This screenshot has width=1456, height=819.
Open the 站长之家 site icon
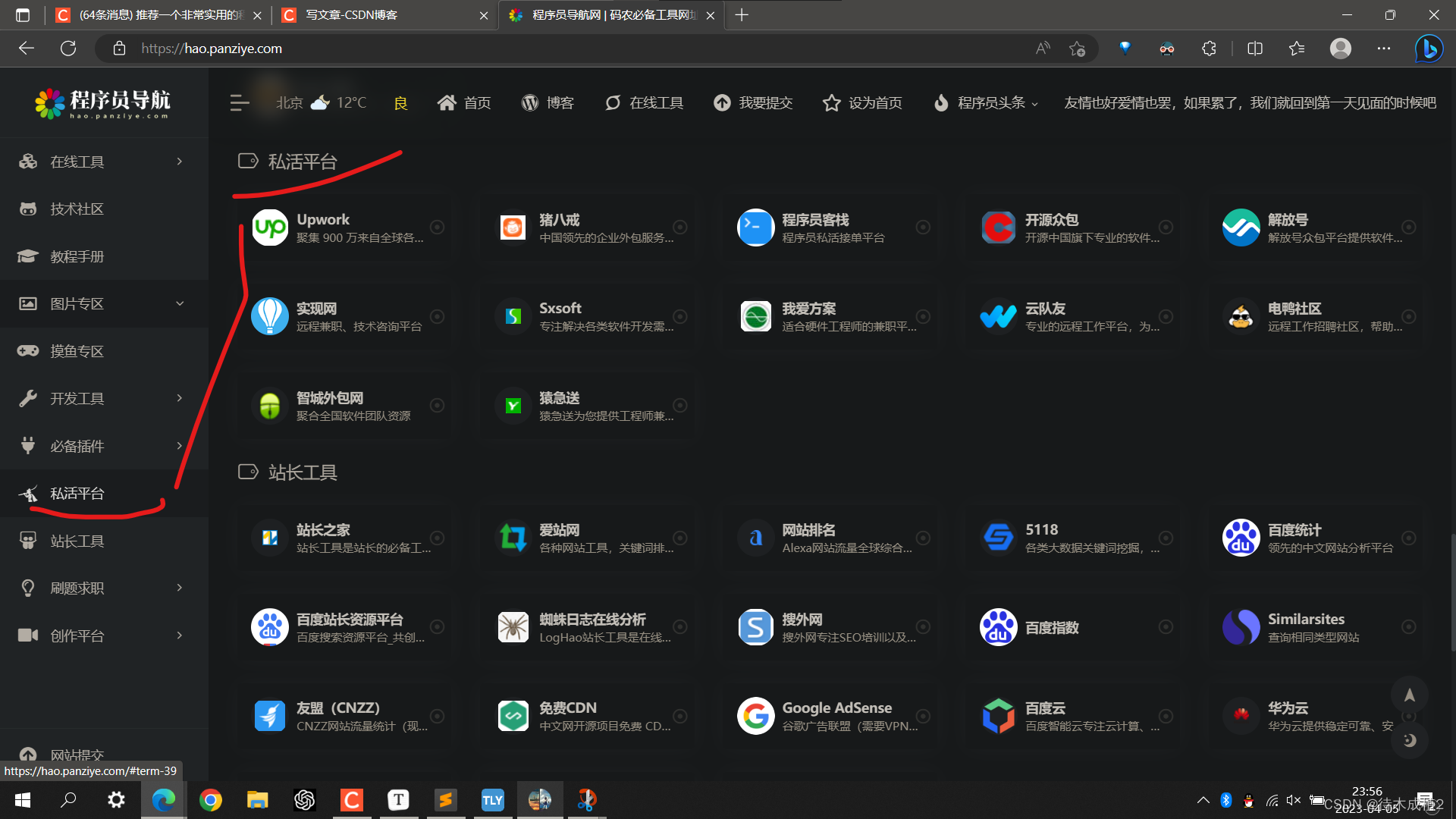(270, 538)
